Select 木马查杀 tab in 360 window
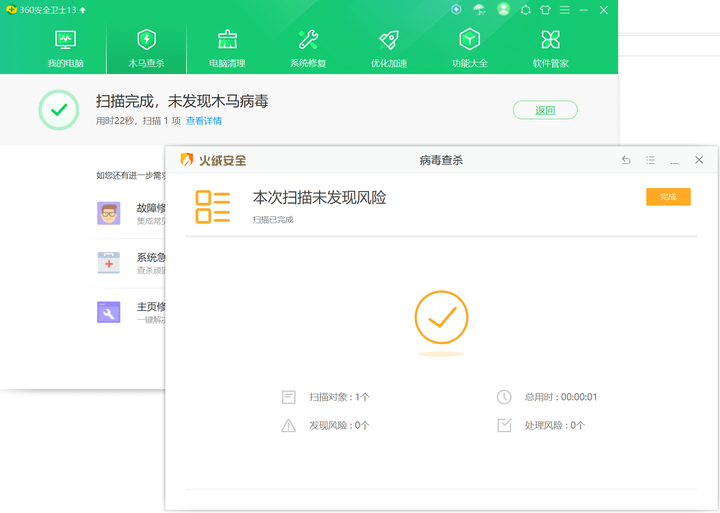720x513 pixels. click(x=146, y=48)
